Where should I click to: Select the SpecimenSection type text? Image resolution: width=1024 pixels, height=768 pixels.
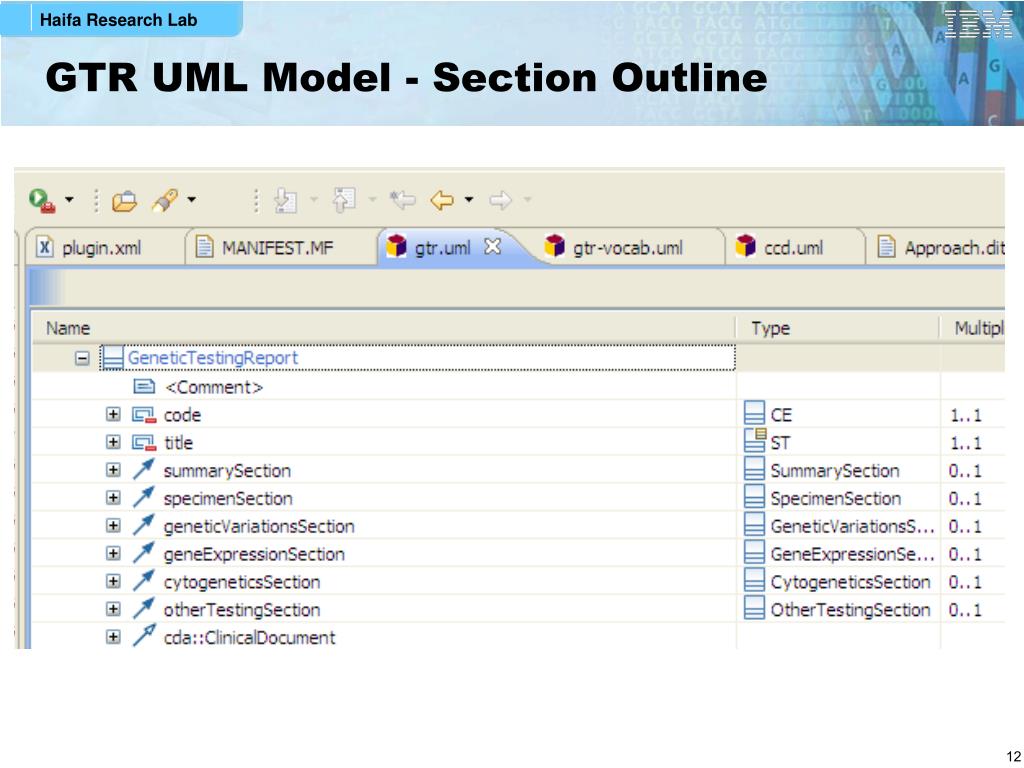pos(835,499)
